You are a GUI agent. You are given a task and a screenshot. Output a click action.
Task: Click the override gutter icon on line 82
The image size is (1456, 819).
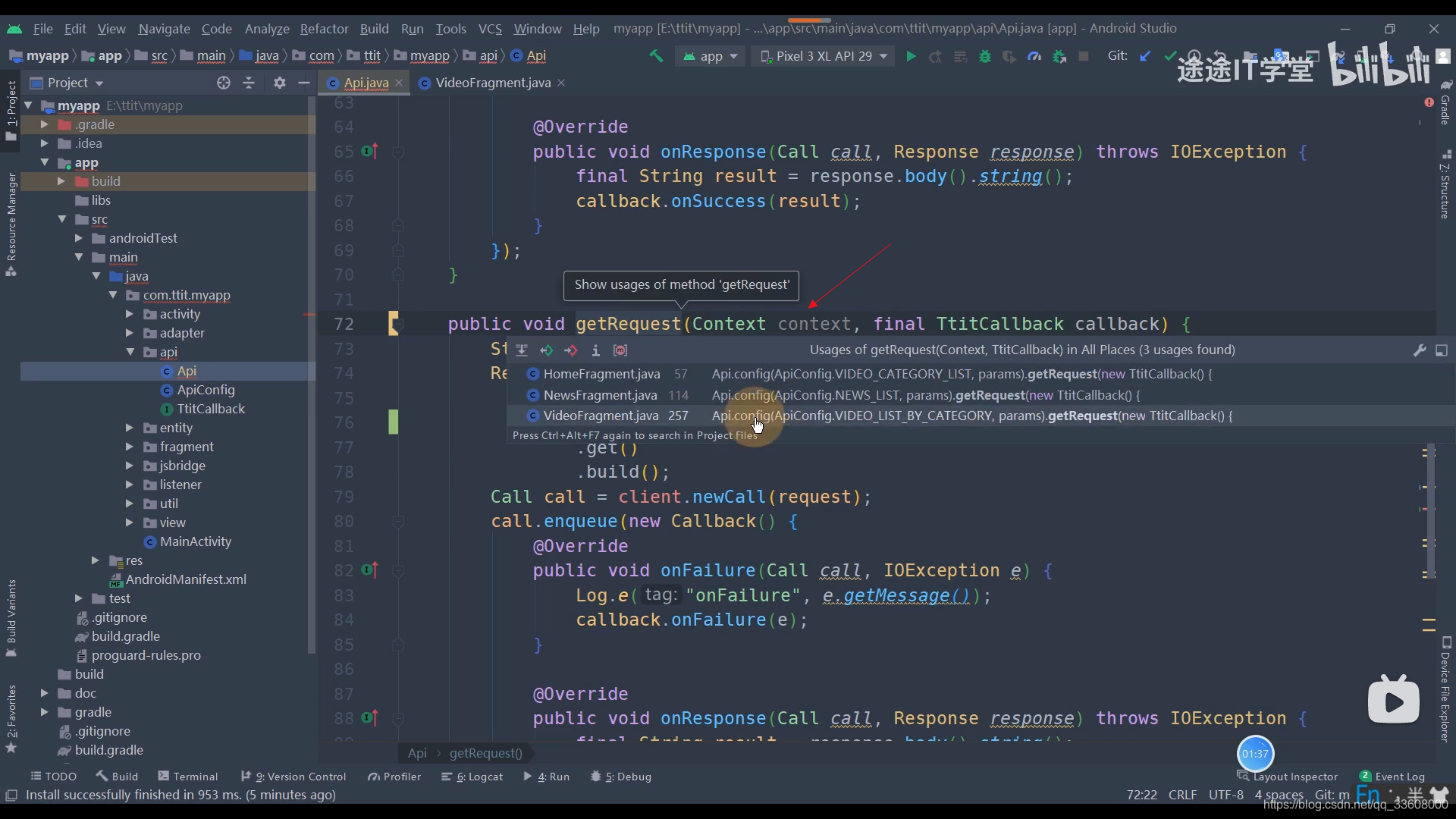pos(369,570)
